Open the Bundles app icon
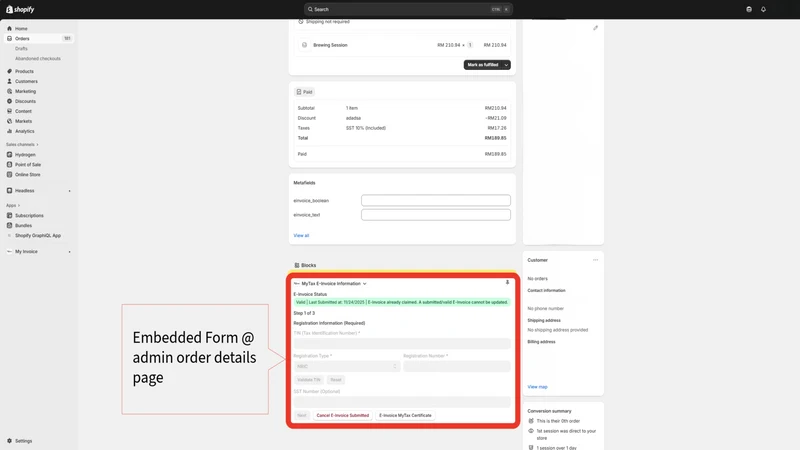Image resolution: width=800 pixels, height=450 pixels. pyautogui.click(x=9, y=226)
